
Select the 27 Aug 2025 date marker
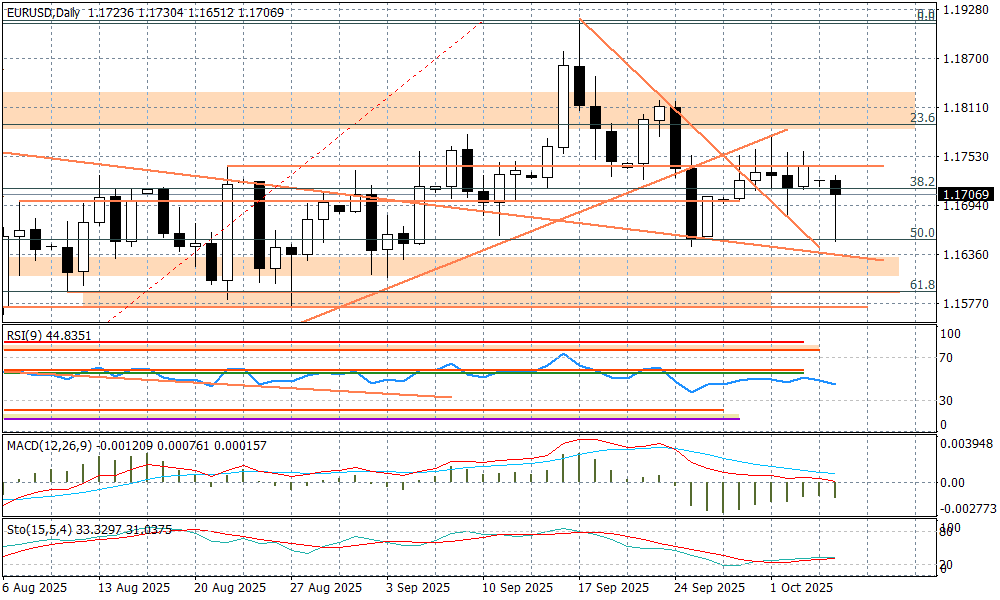click(x=326, y=588)
